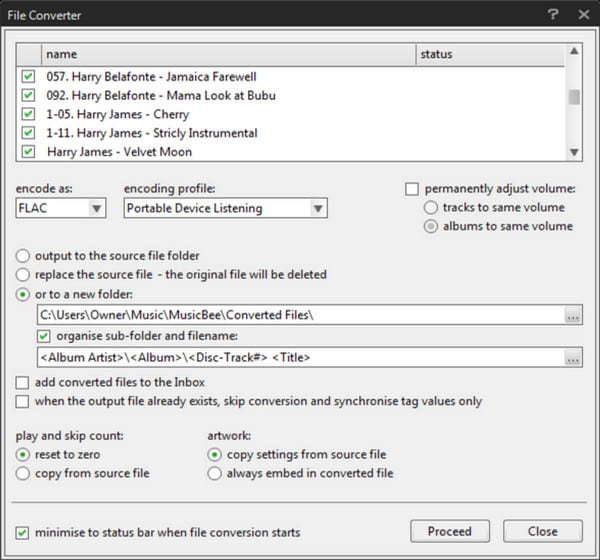Select always embed in converted file
600x560 pixels.
pyautogui.click(x=214, y=473)
